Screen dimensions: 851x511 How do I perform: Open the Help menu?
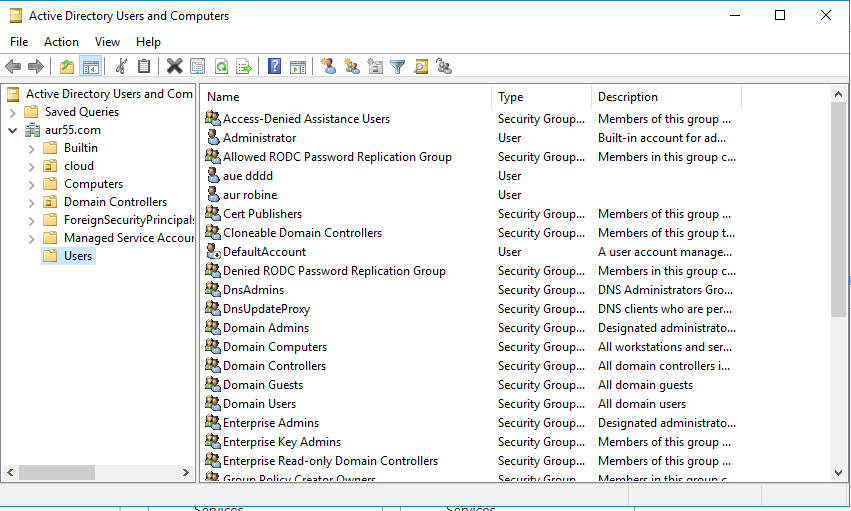[x=148, y=42]
